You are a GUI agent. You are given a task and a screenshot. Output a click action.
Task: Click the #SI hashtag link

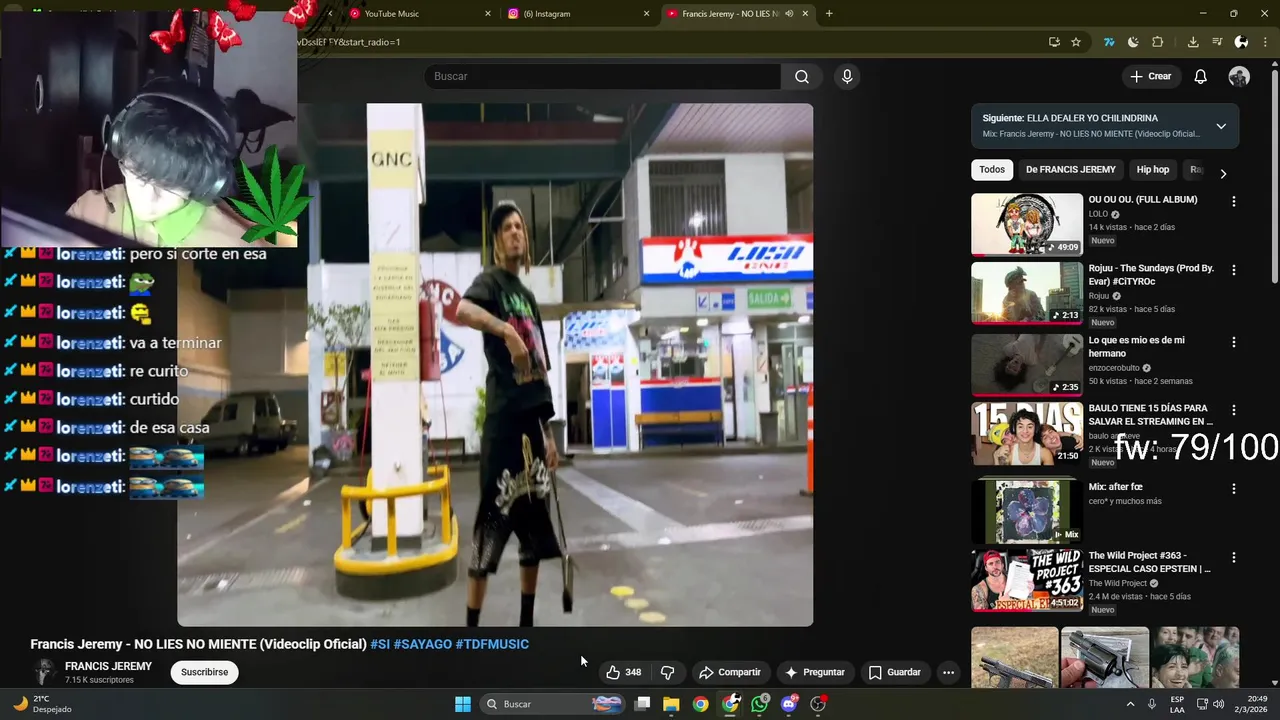coord(380,644)
